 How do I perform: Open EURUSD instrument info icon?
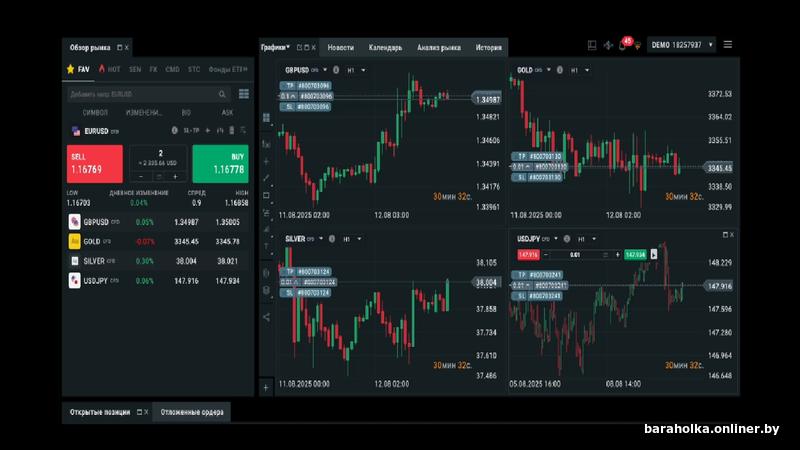point(174,131)
